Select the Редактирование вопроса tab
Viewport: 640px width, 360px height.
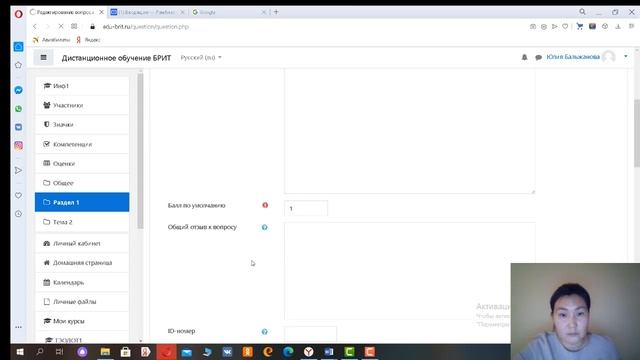click(x=67, y=12)
